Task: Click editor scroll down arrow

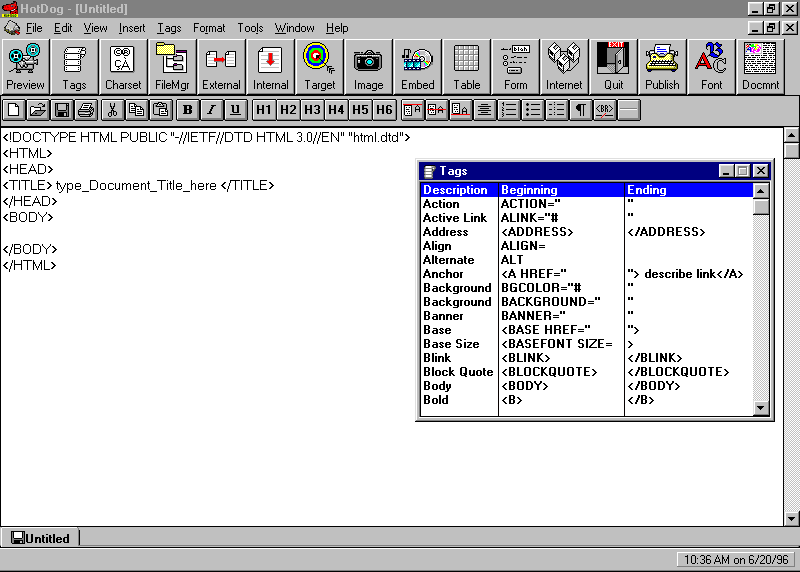Action: (791, 518)
